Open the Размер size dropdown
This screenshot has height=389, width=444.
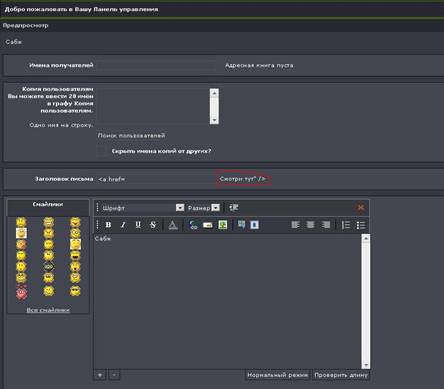click(x=216, y=208)
